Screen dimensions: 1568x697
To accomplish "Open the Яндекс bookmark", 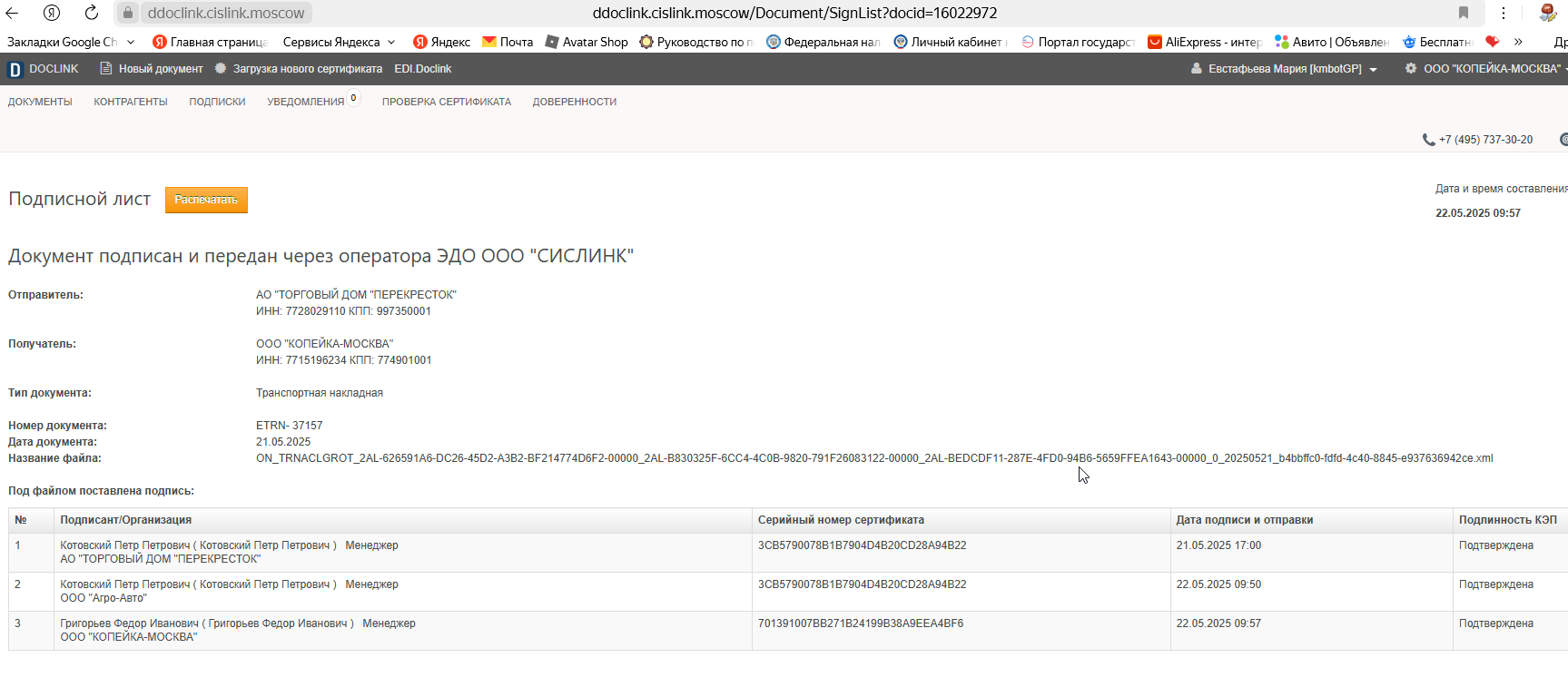I will tap(441, 42).
